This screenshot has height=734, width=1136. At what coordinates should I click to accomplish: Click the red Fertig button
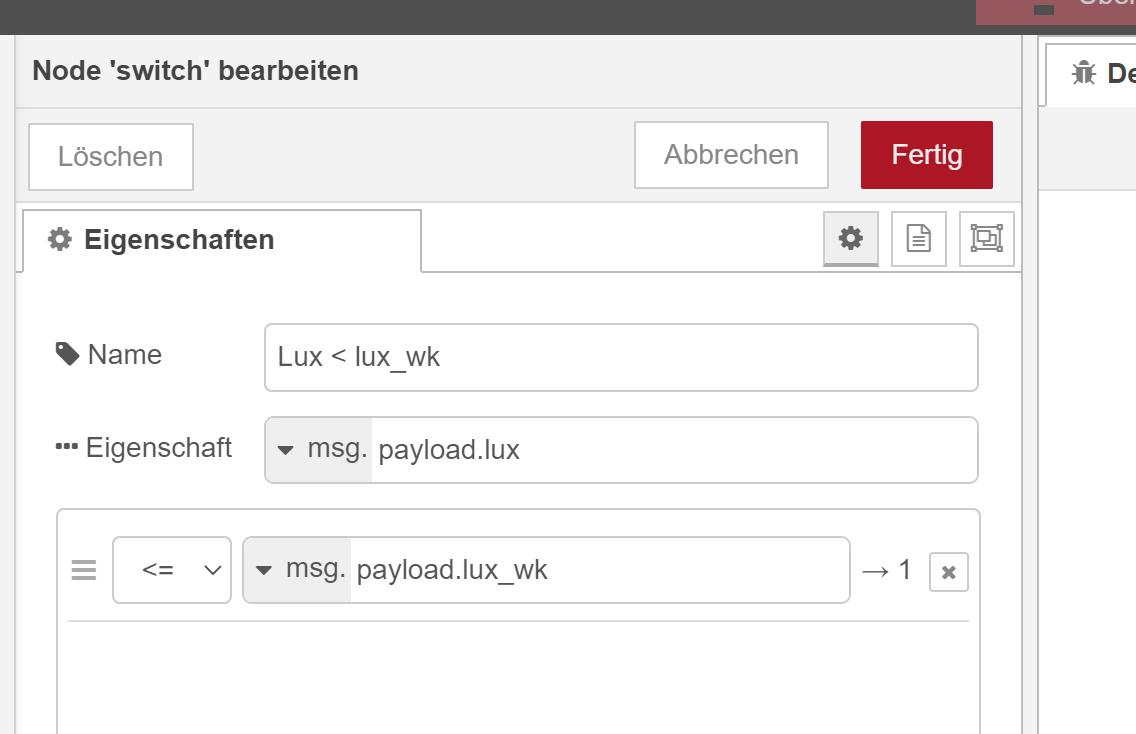point(927,155)
